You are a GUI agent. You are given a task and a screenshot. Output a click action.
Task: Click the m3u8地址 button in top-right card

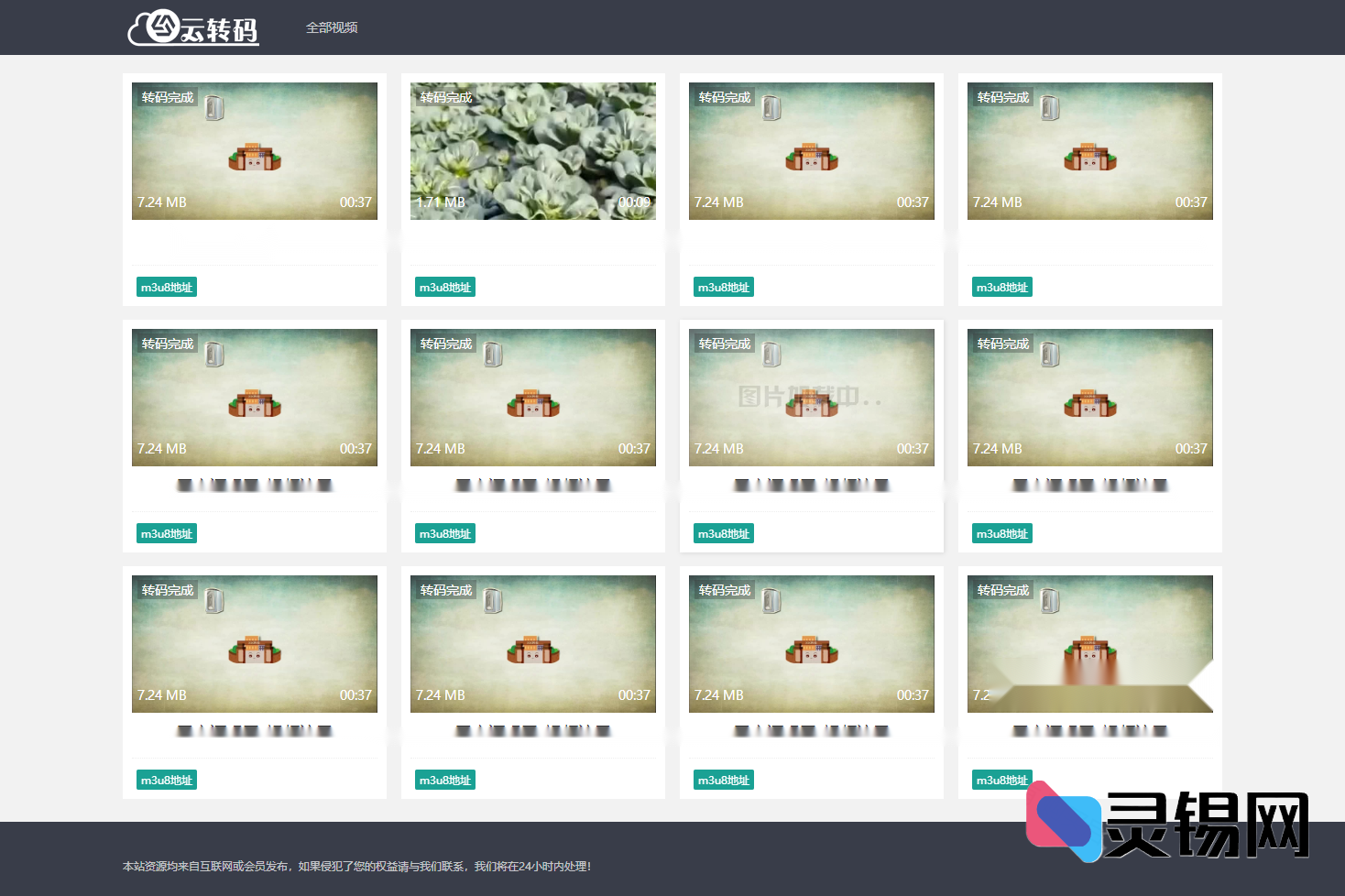coord(1002,288)
